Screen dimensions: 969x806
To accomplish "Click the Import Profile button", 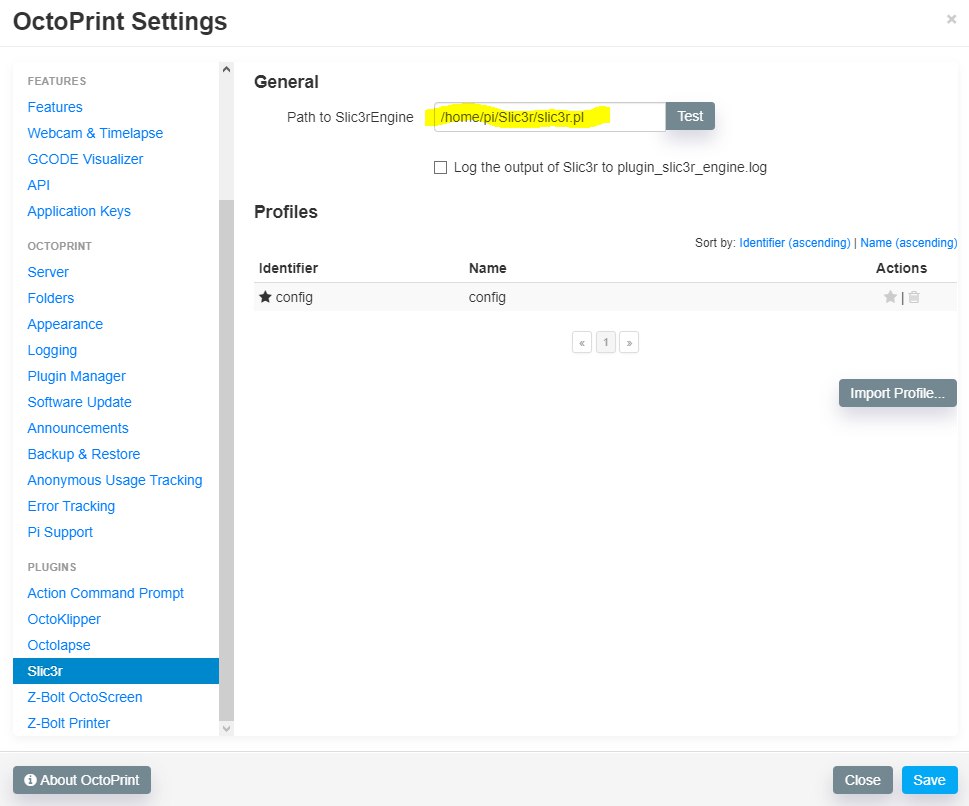I will click(x=897, y=393).
